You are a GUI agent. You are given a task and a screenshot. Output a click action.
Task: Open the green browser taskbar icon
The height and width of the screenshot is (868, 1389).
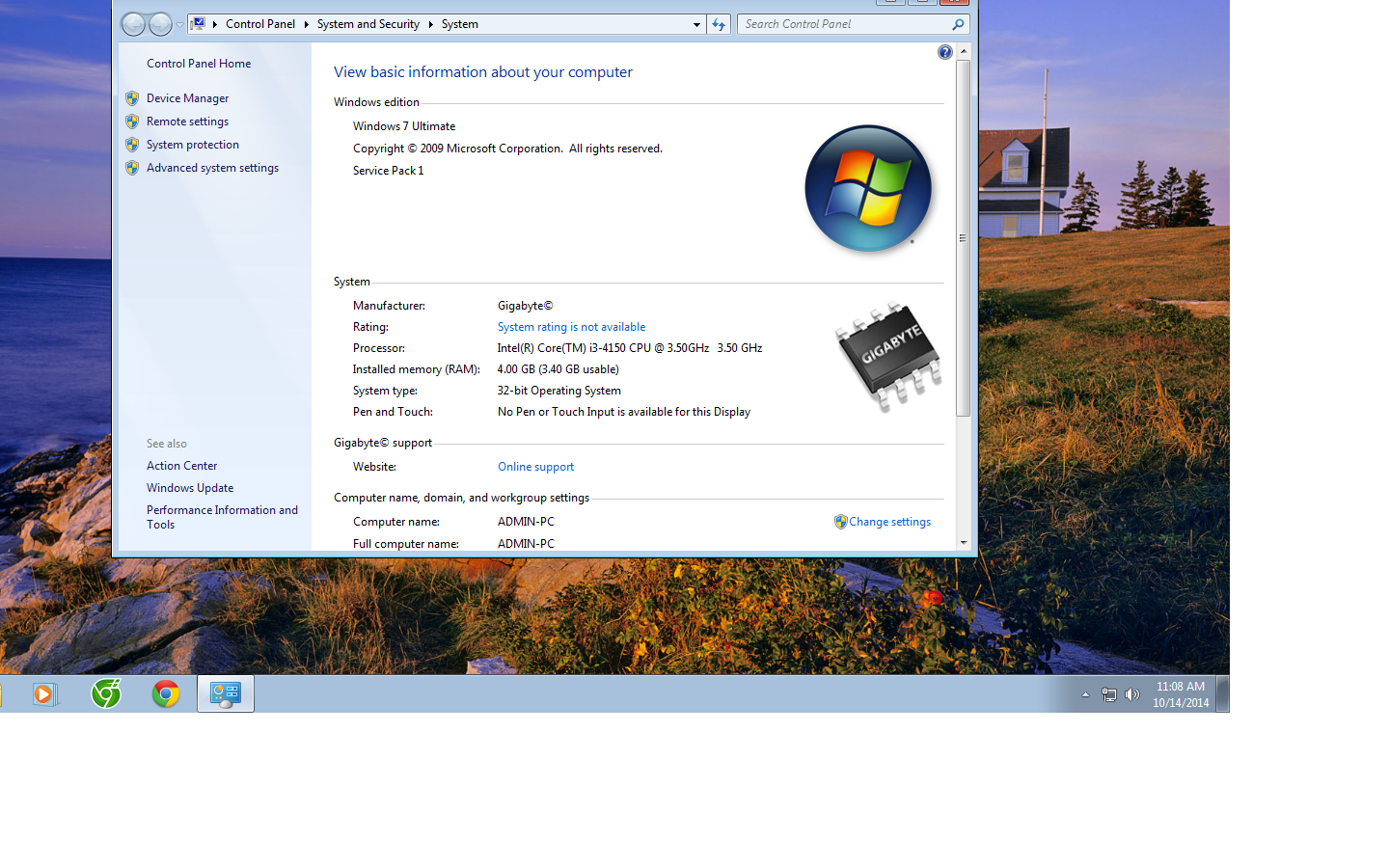tap(106, 693)
